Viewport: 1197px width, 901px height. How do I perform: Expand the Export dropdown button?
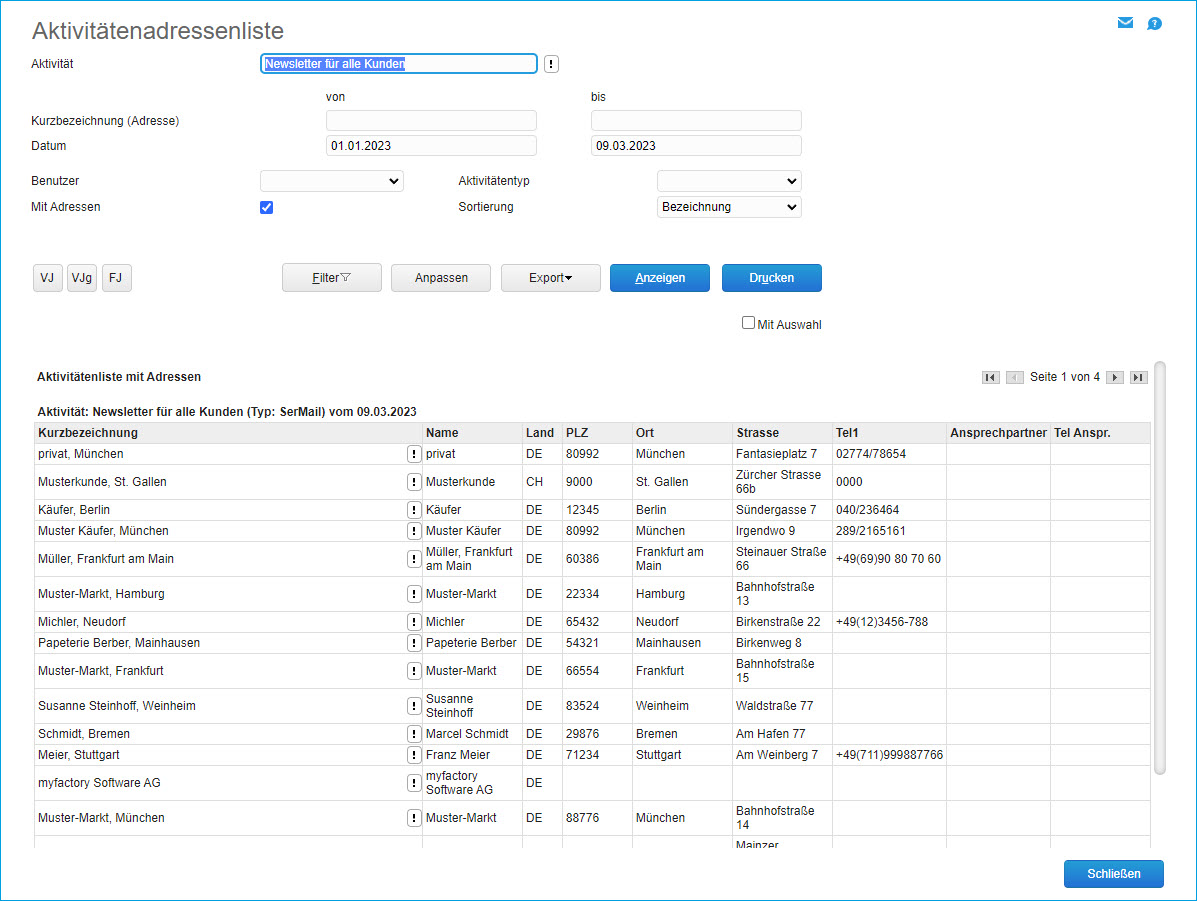[550, 278]
